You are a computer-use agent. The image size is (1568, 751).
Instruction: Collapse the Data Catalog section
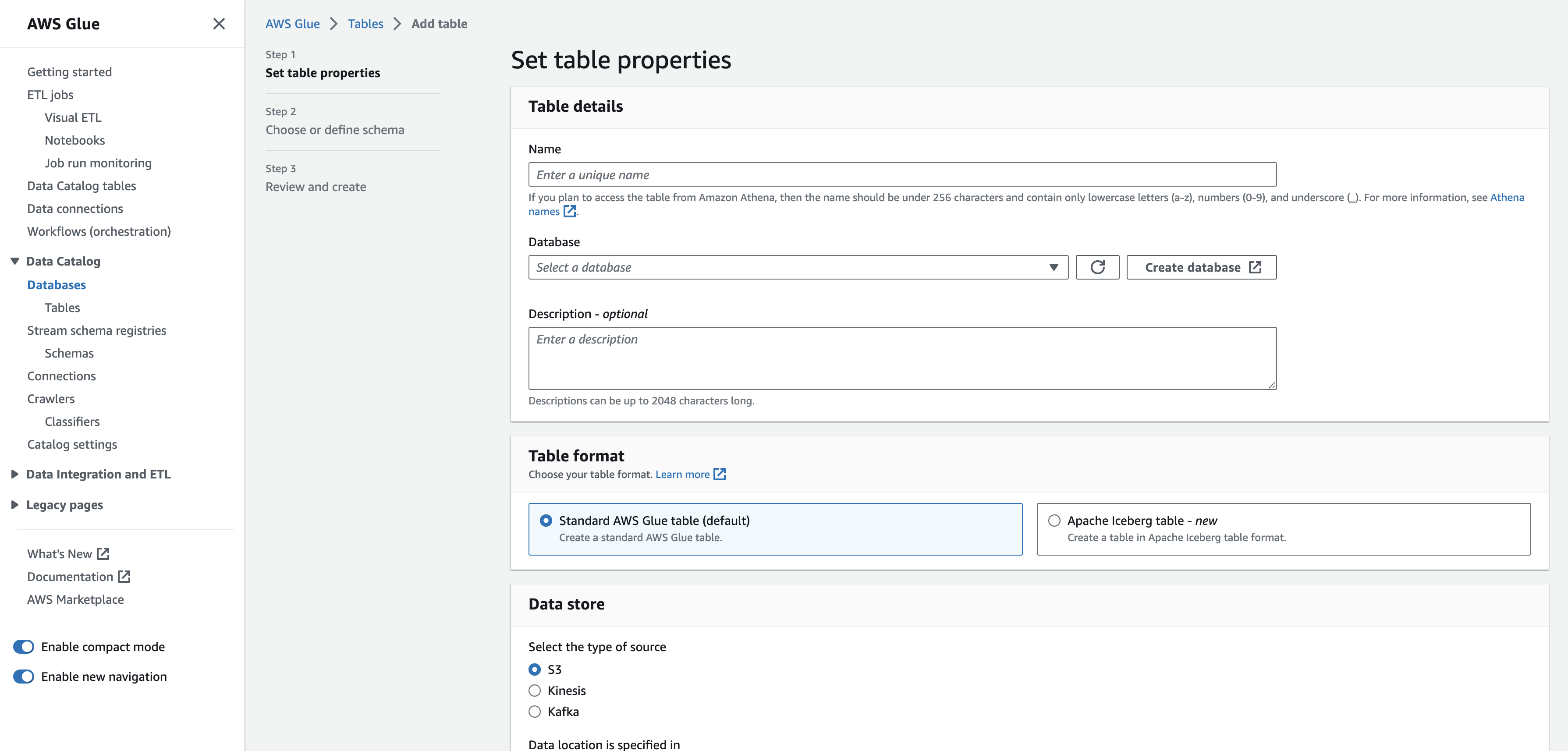click(15, 261)
